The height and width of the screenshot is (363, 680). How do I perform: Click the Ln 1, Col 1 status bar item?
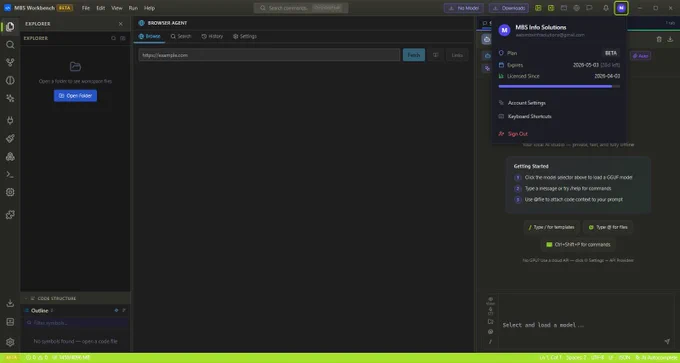pyautogui.click(x=550, y=358)
